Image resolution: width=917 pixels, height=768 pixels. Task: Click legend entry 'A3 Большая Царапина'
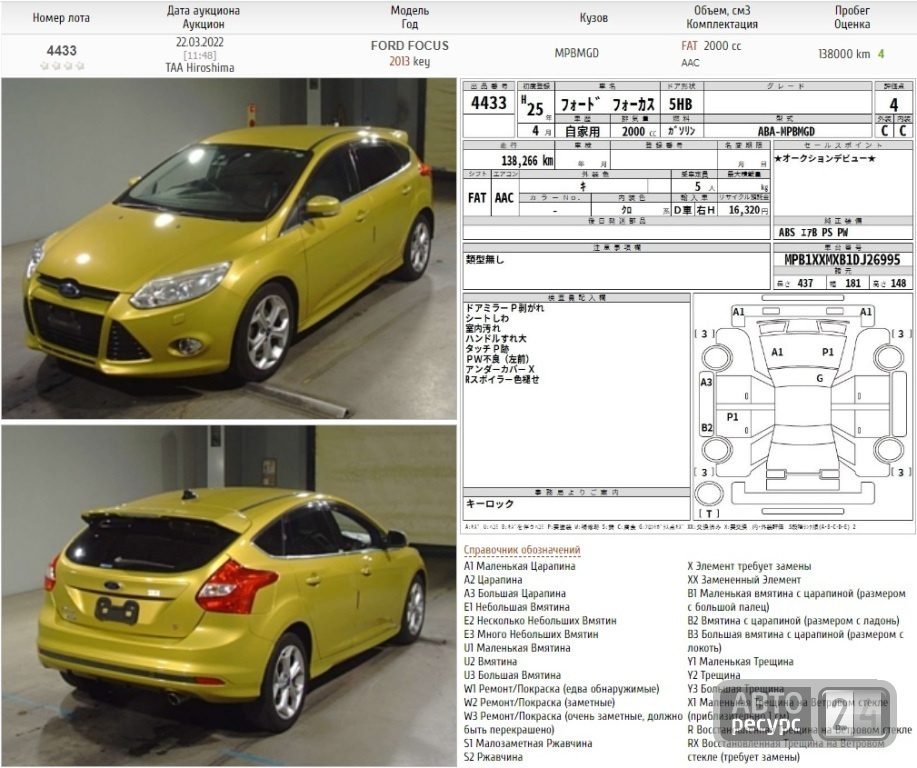(515, 593)
